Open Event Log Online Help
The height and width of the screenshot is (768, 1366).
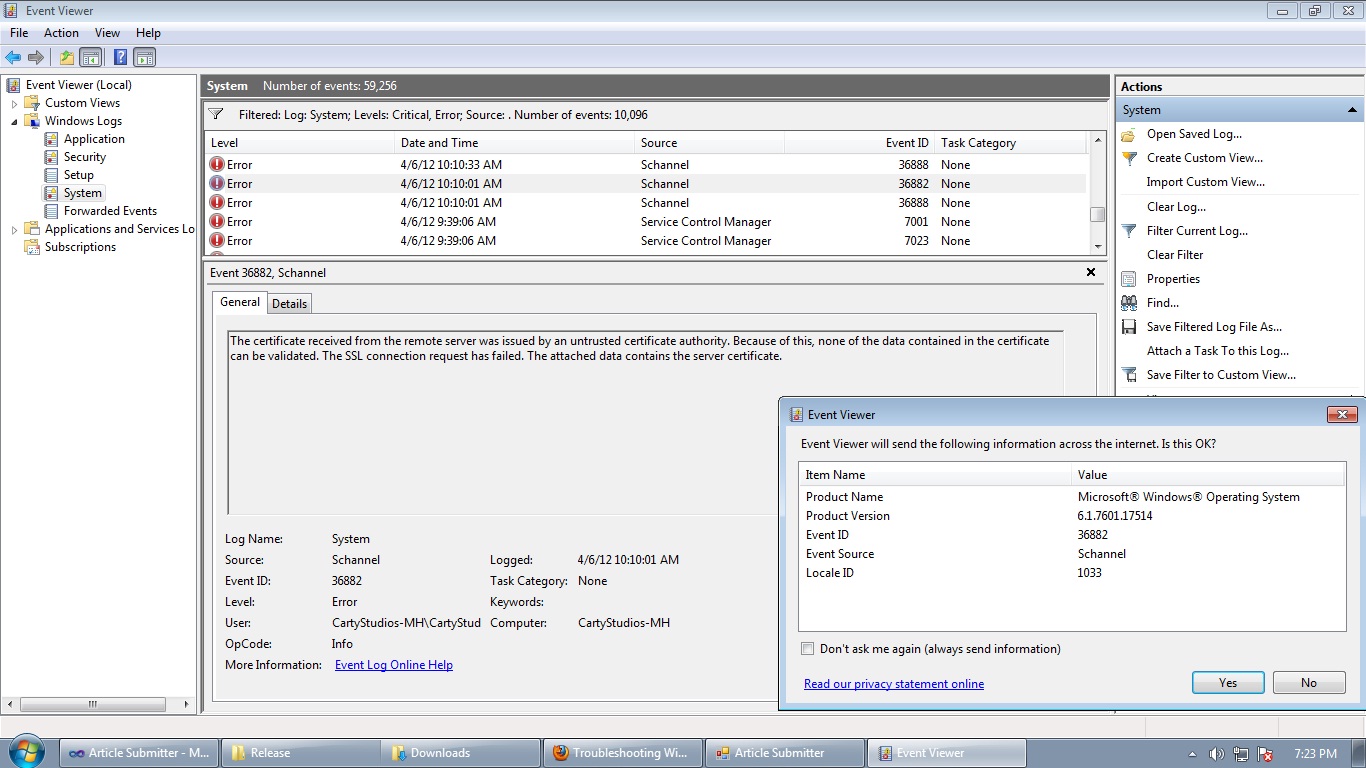coord(393,664)
